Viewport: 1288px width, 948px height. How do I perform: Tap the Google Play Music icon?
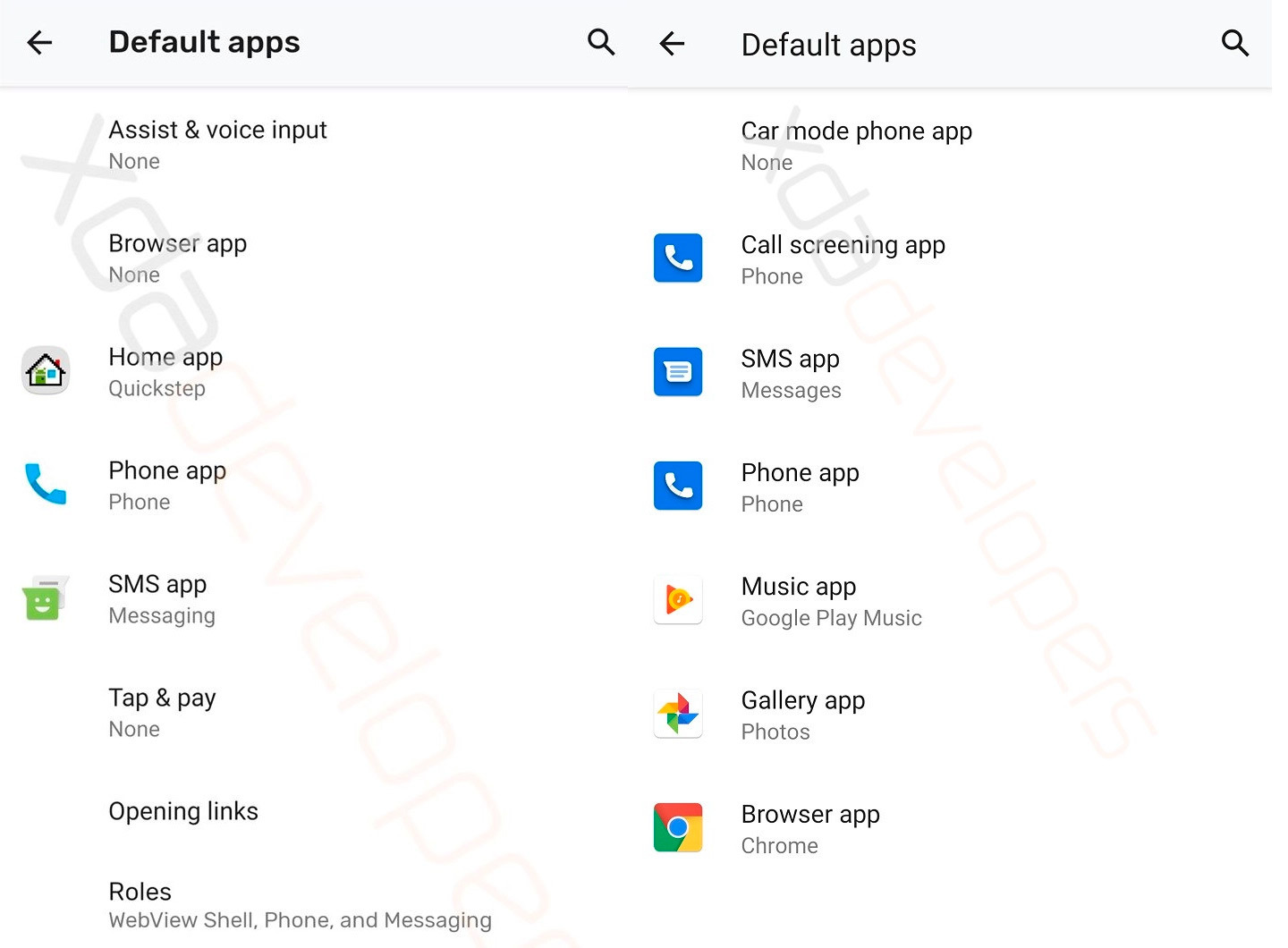tap(678, 599)
